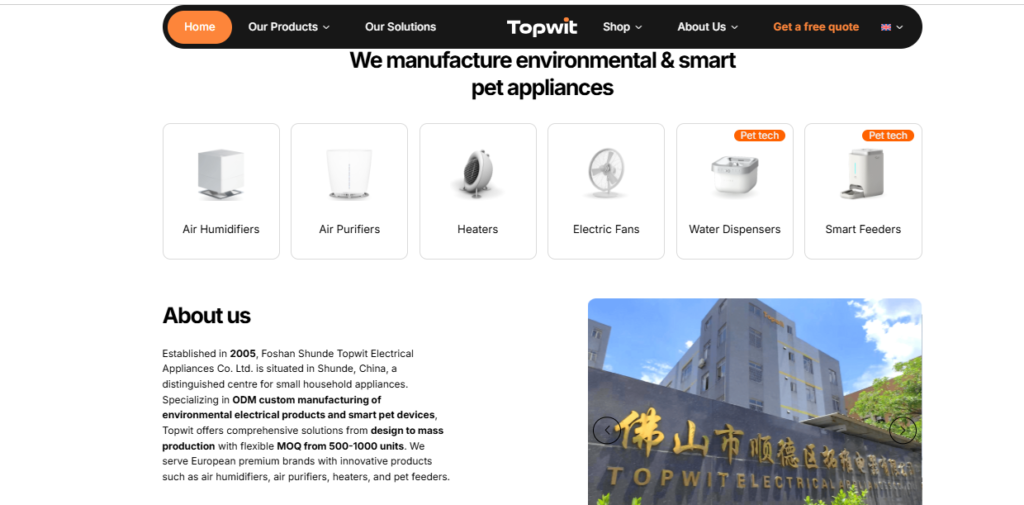Select the Smart Feeders product icon
The width and height of the screenshot is (1024, 505).
862,174
